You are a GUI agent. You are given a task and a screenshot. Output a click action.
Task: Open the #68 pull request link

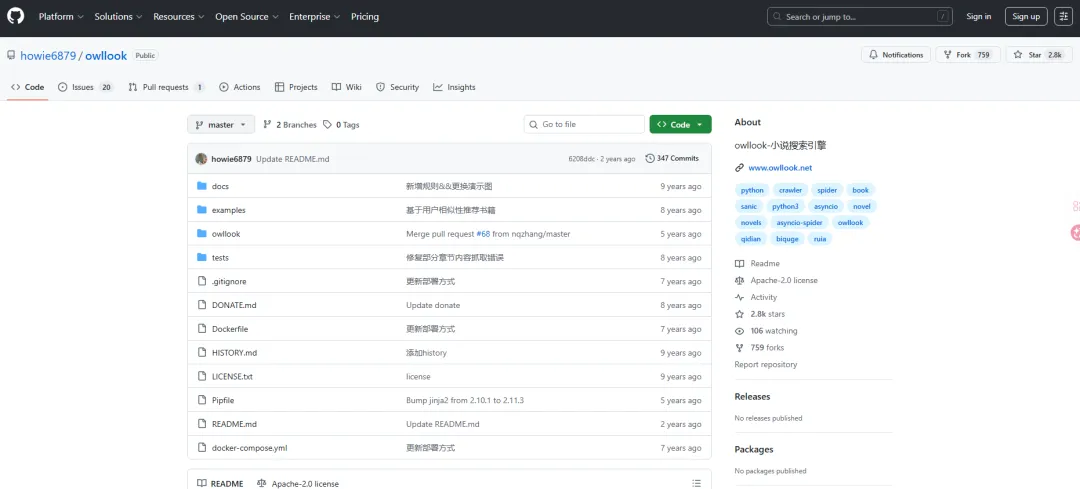(483, 233)
